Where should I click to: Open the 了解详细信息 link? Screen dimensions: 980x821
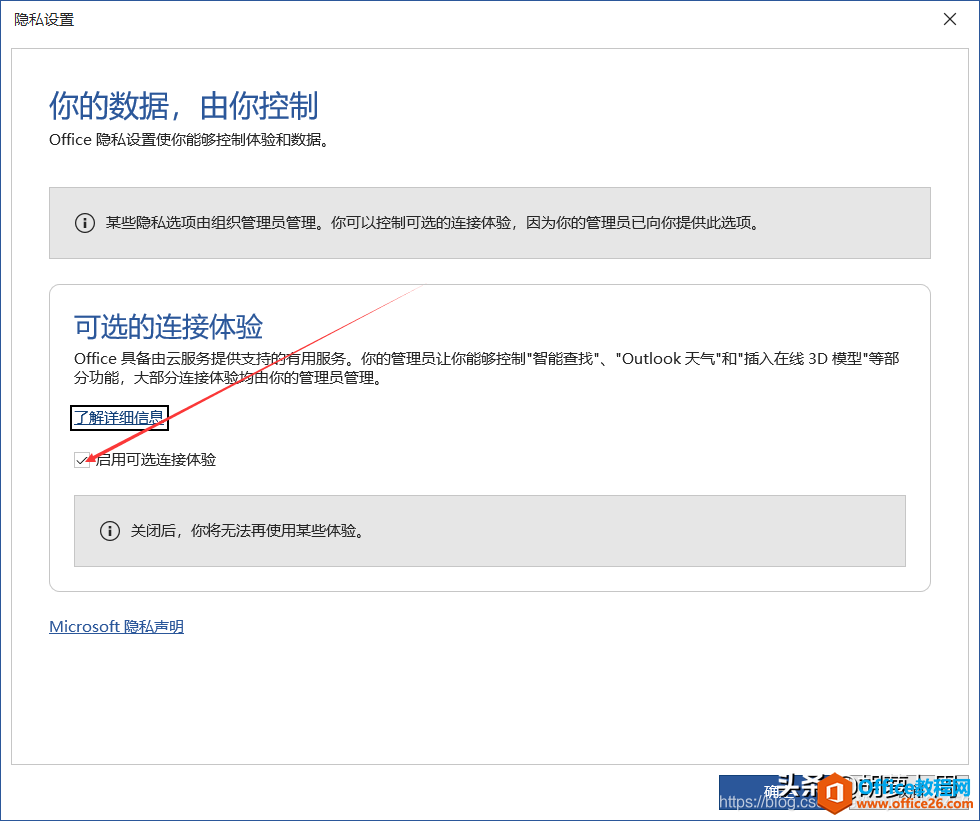(119, 417)
